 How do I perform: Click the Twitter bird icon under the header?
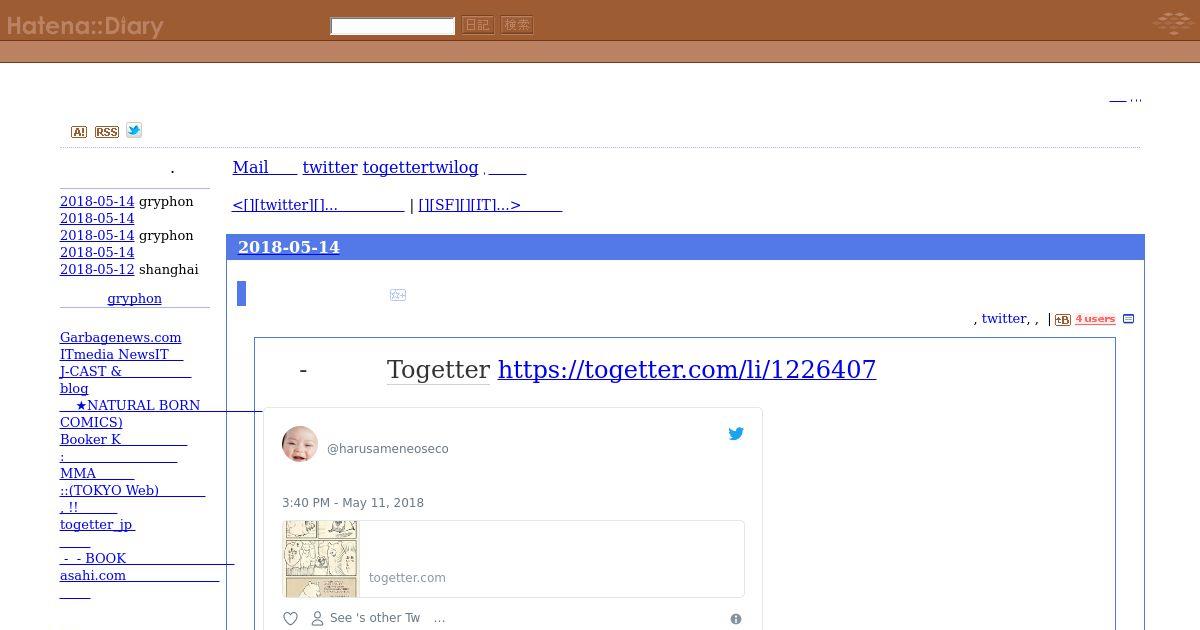(x=134, y=130)
